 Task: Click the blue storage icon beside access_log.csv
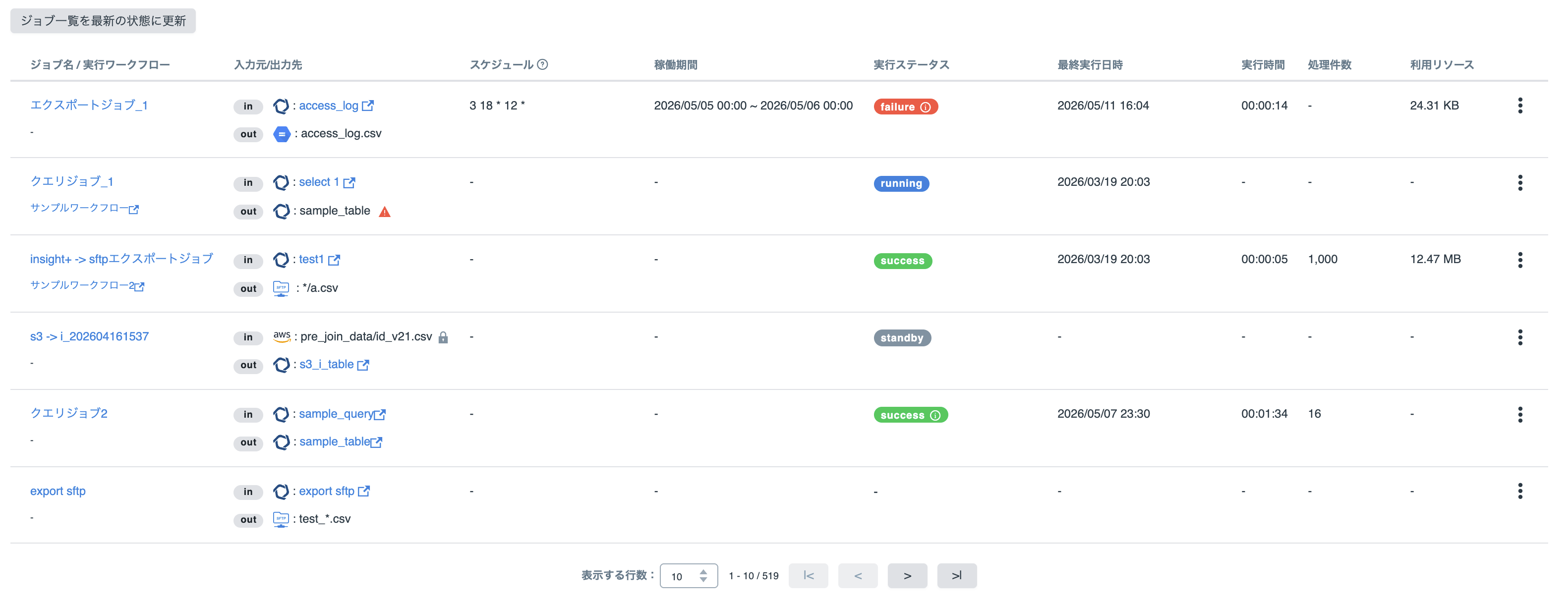281,134
